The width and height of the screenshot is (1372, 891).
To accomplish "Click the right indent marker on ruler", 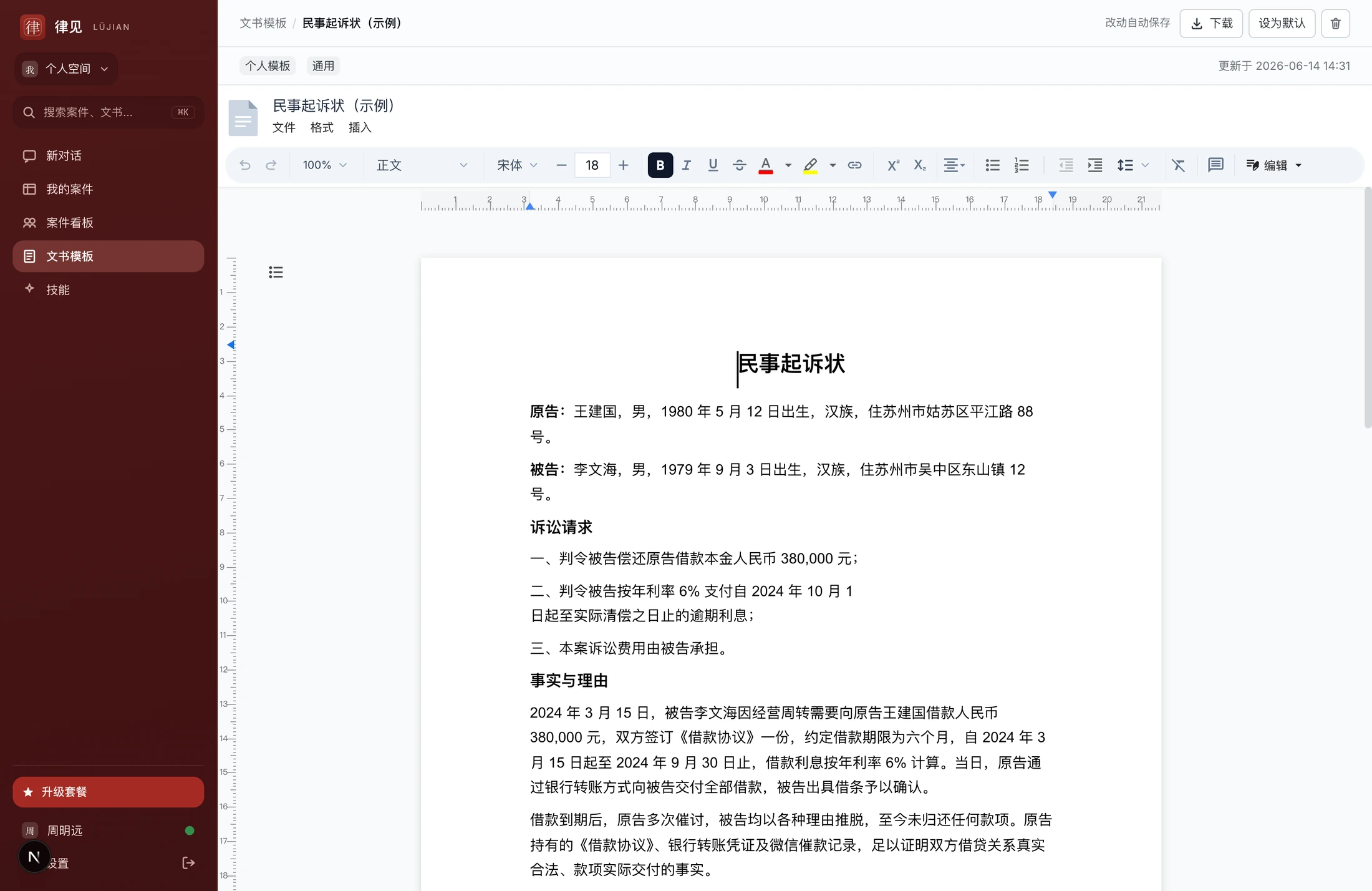I will [x=1053, y=195].
